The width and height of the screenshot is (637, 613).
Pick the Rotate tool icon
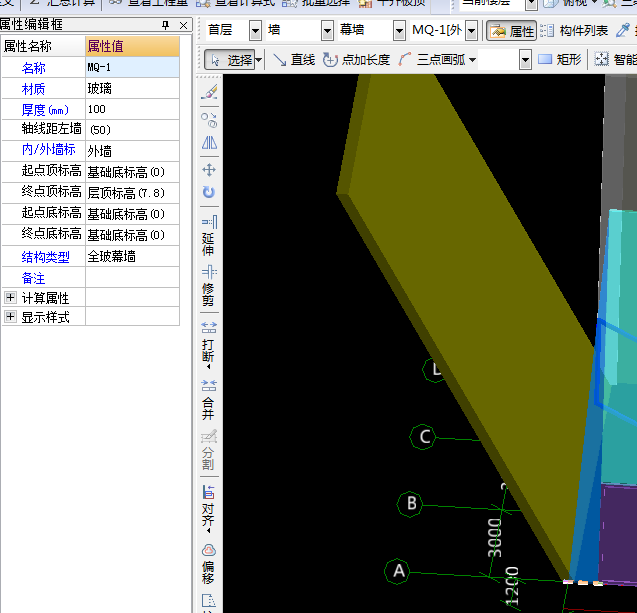coord(209,192)
